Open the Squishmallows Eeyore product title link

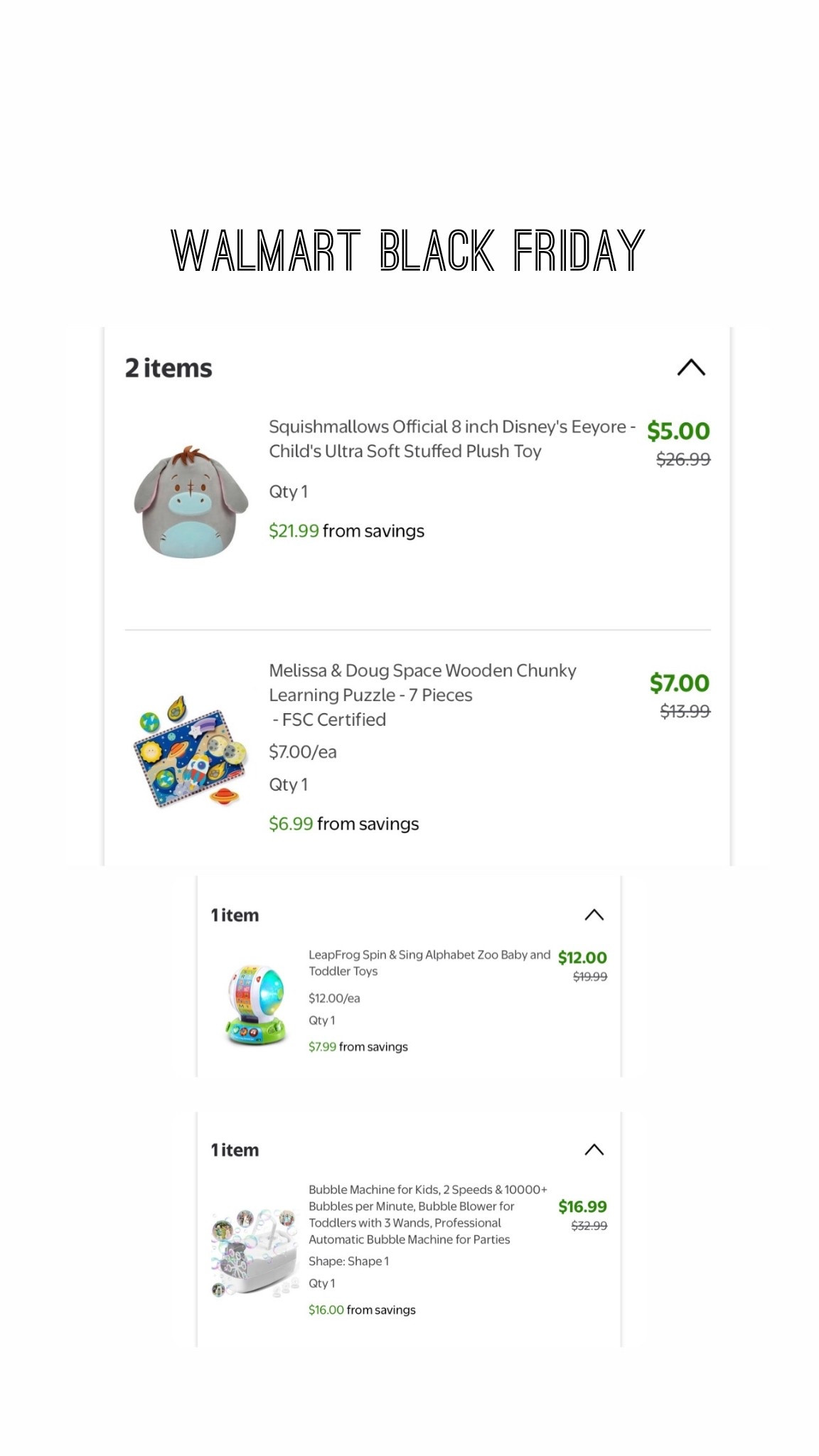[x=451, y=439]
